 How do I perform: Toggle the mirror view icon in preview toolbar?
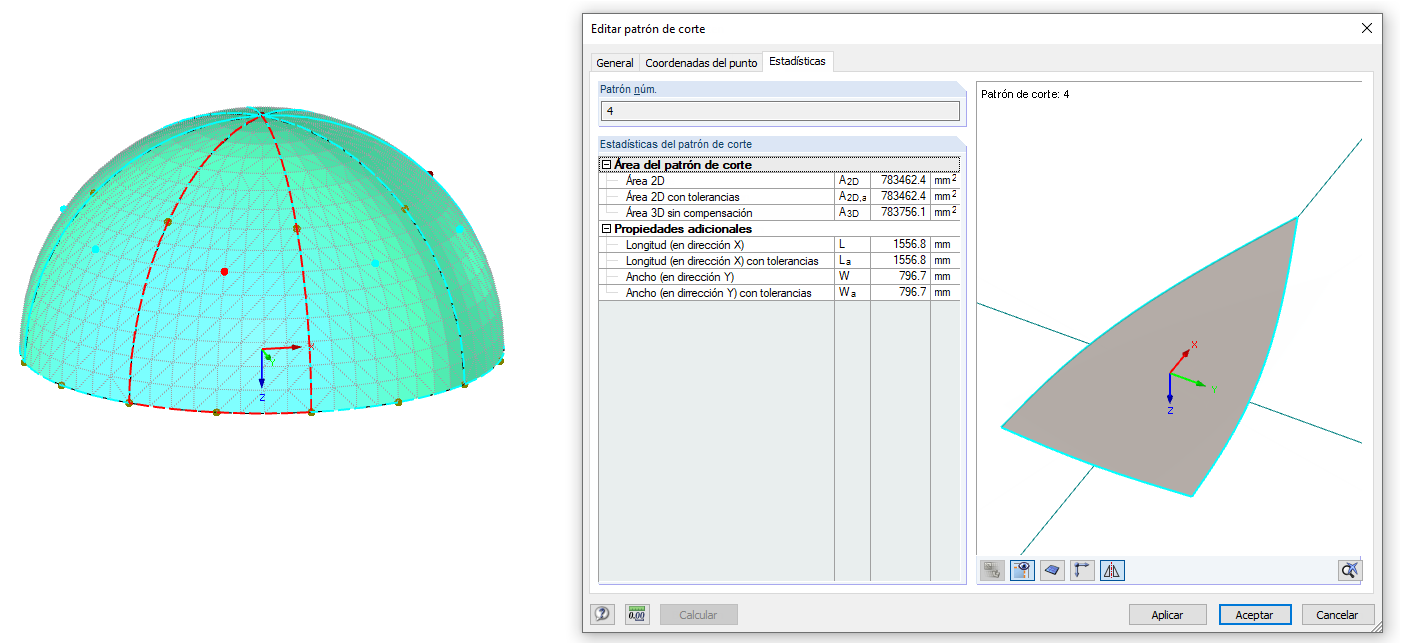point(1112,570)
